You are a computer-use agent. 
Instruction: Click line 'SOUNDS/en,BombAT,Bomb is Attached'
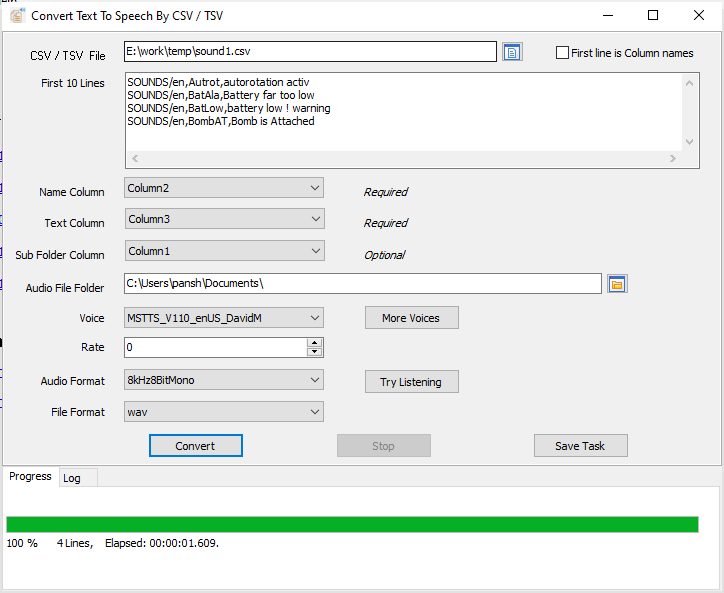(x=221, y=121)
